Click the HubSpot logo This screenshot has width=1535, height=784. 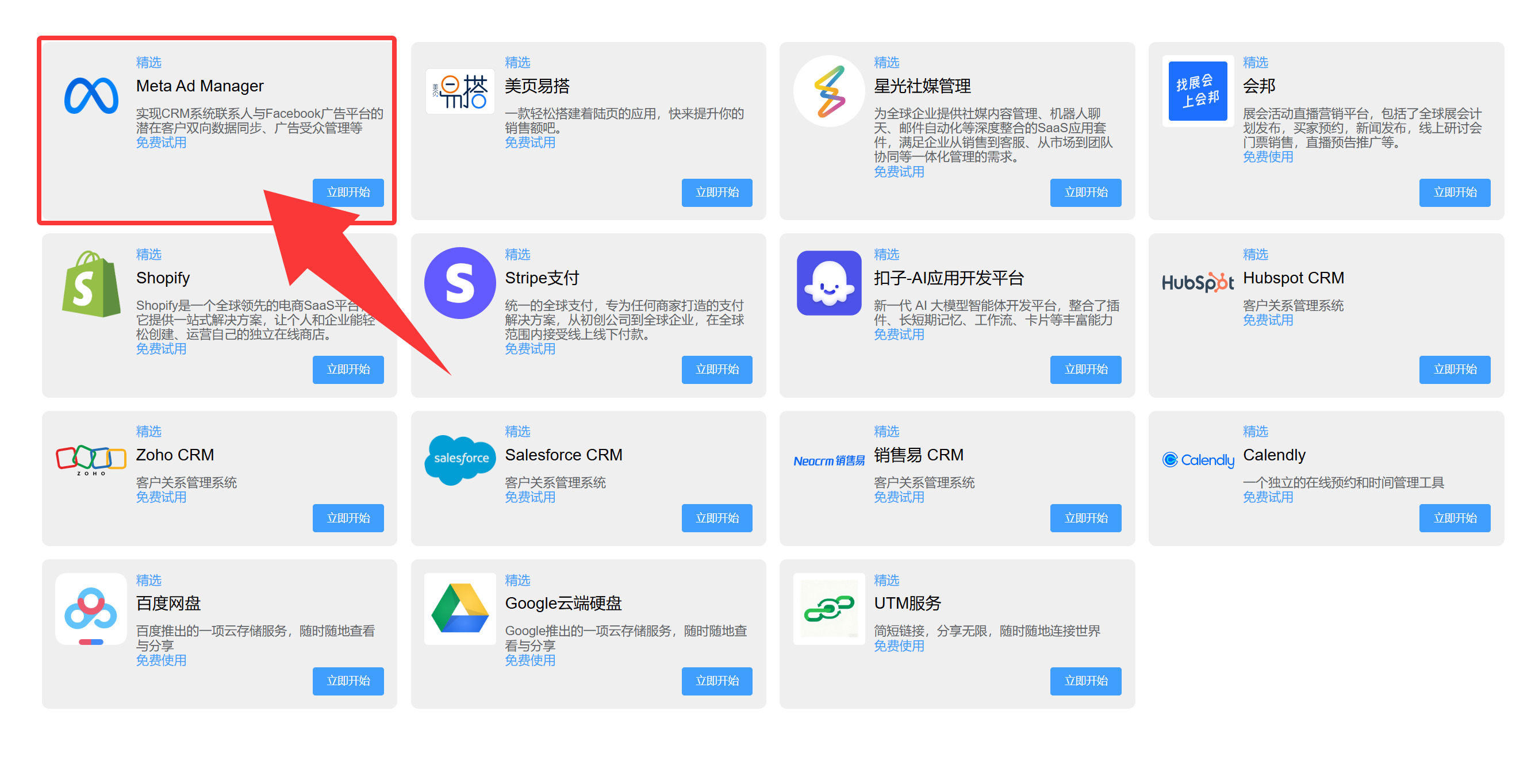(x=1198, y=283)
